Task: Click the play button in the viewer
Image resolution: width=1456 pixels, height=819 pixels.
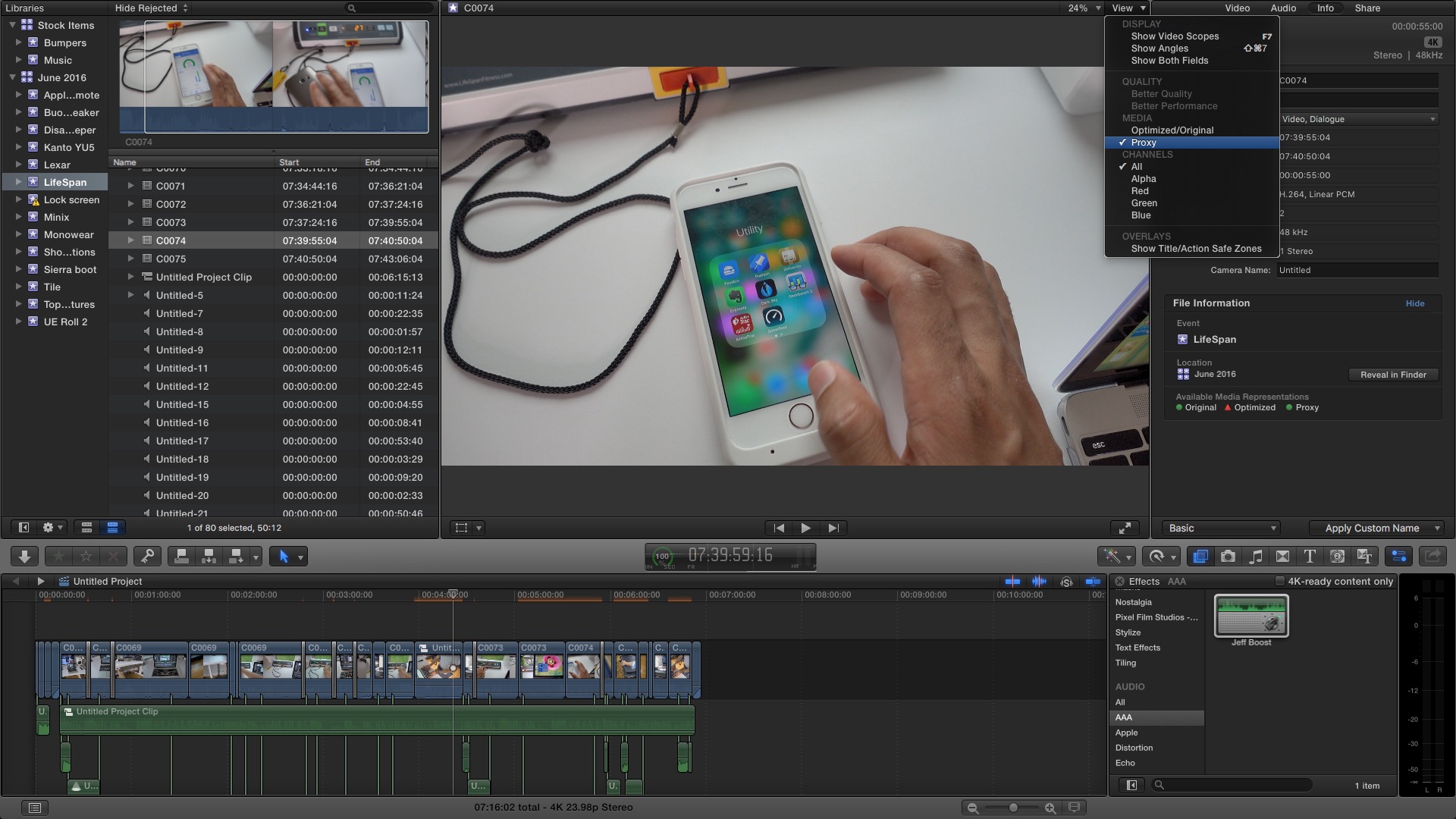Action: point(806,528)
